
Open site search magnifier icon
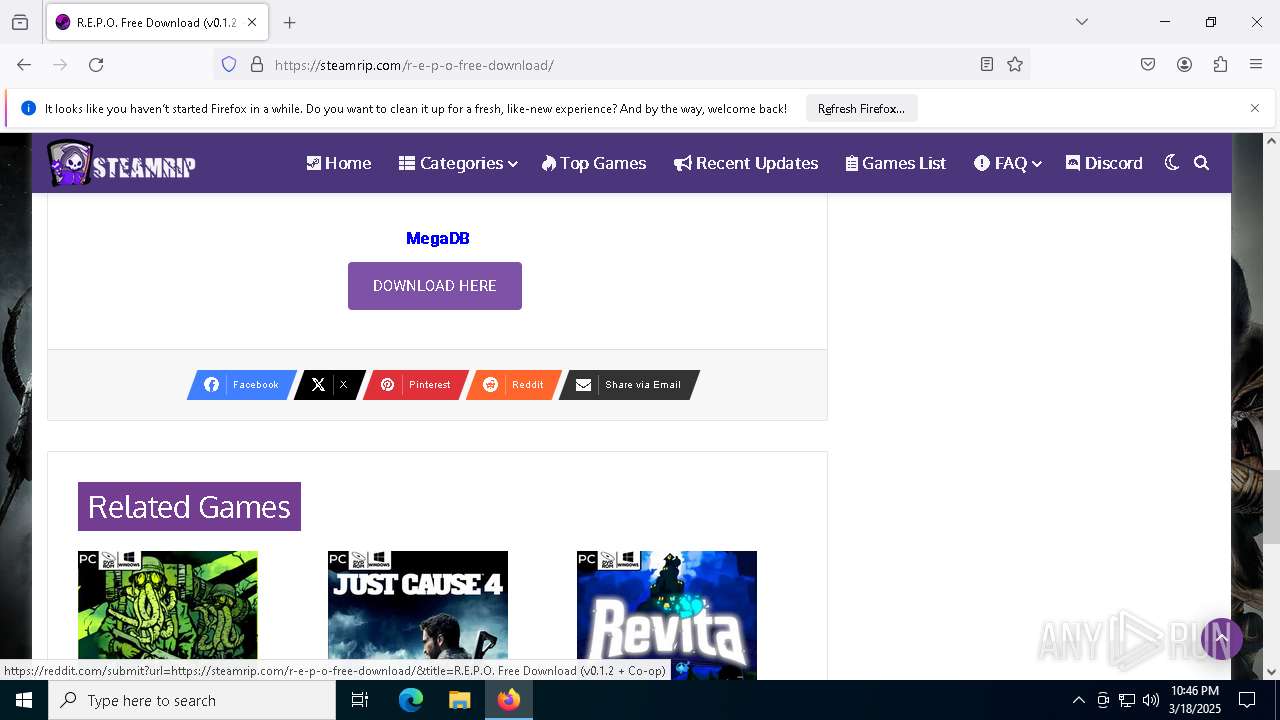pos(1202,162)
